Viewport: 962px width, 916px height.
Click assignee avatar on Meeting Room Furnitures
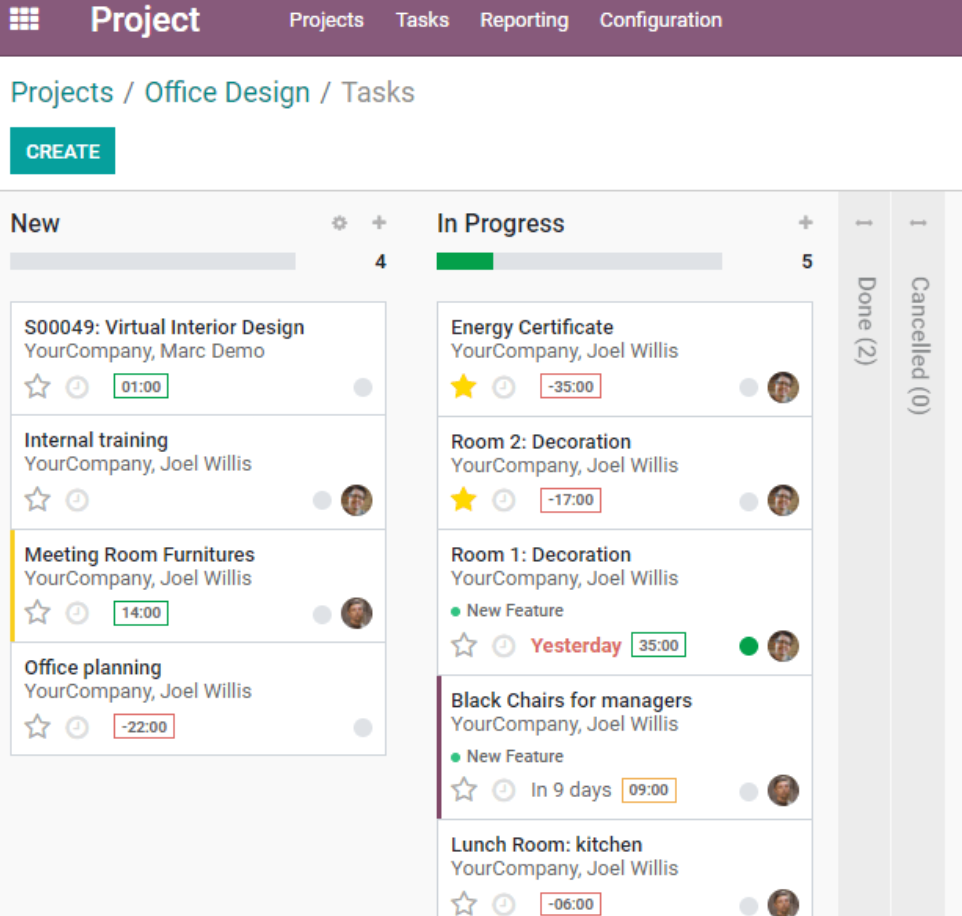(356, 613)
